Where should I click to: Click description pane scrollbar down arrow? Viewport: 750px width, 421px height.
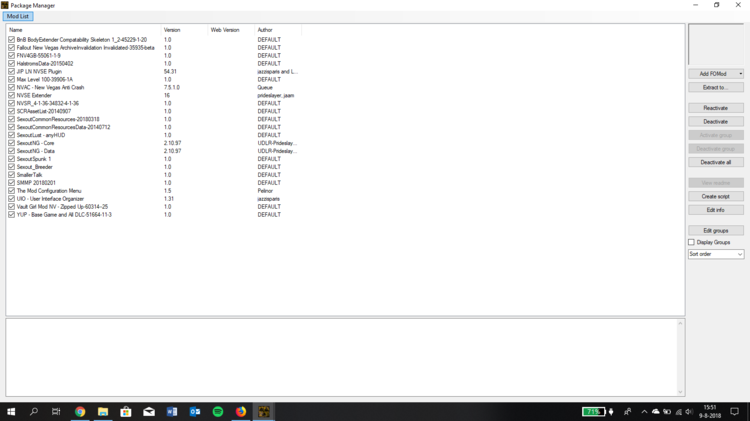pyautogui.click(x=680, y=392)
